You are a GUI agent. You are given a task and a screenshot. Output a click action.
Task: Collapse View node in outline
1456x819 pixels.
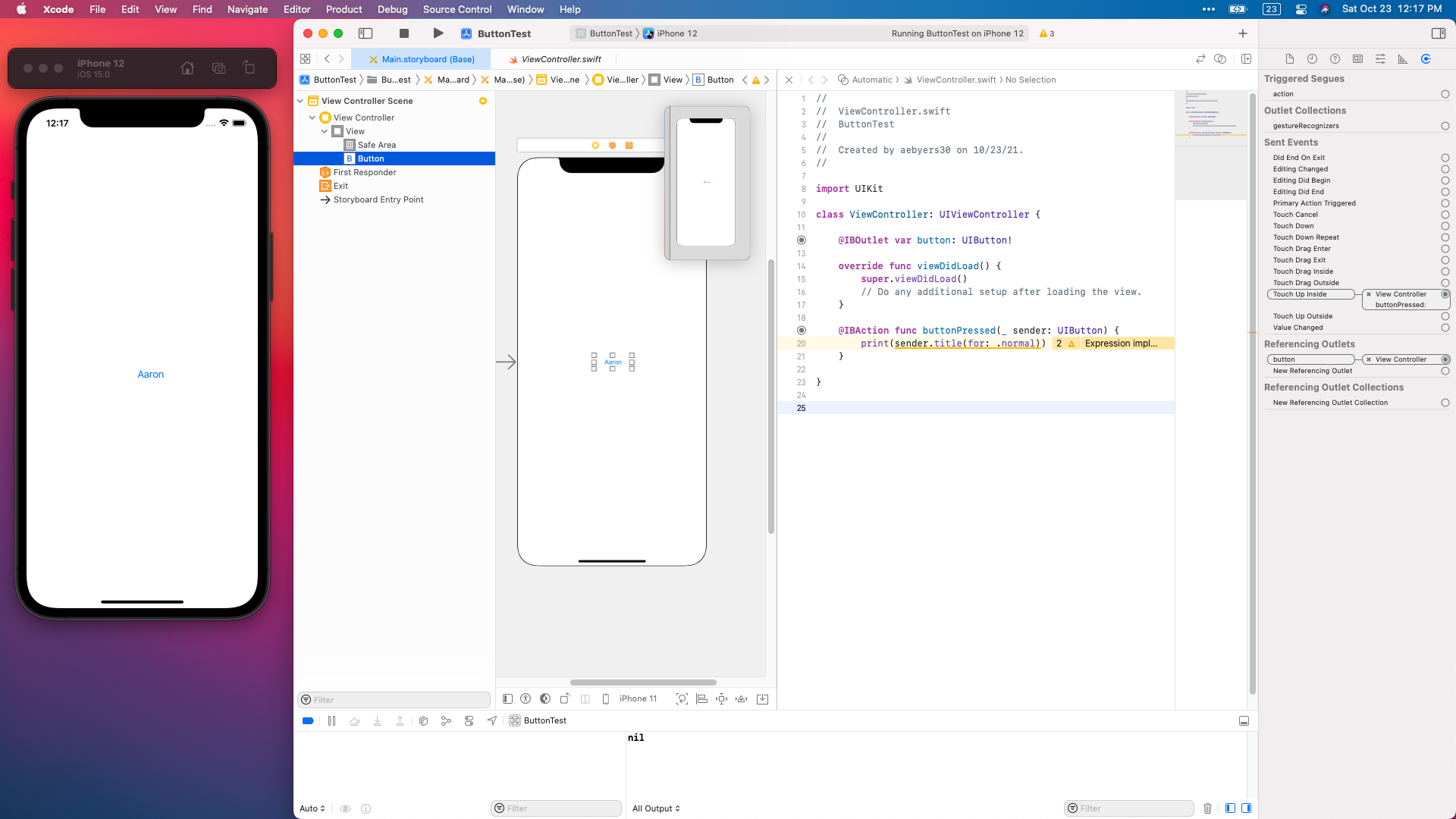pyautogui.click(x=325, y=131)
